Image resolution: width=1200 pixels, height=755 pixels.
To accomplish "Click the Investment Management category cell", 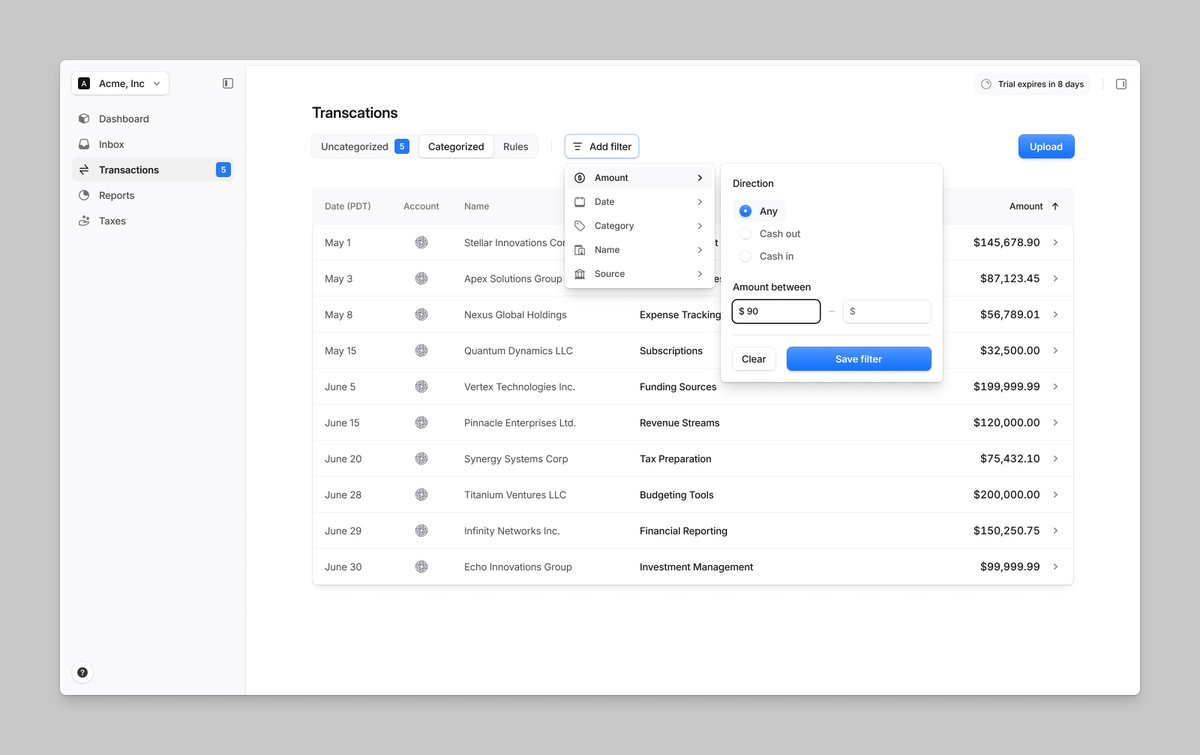I will click(x=696, y=567).
